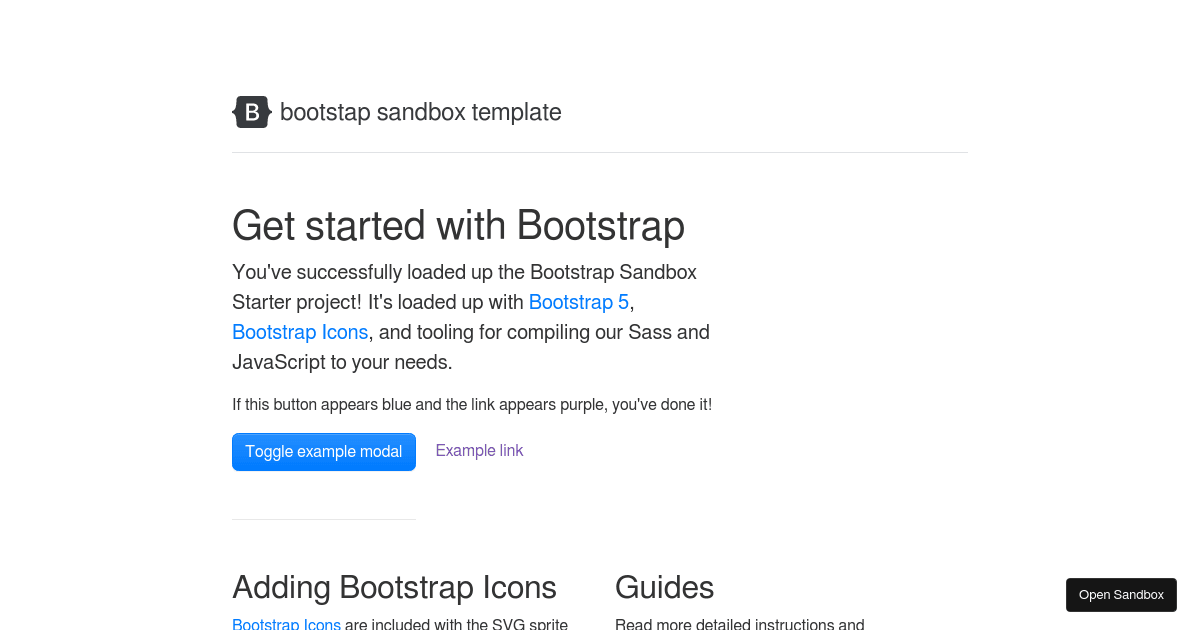Click the Get started with Bootstrap heading
Image resolution: width=1200 pixels, height=630 pixels.
point(458,226)
